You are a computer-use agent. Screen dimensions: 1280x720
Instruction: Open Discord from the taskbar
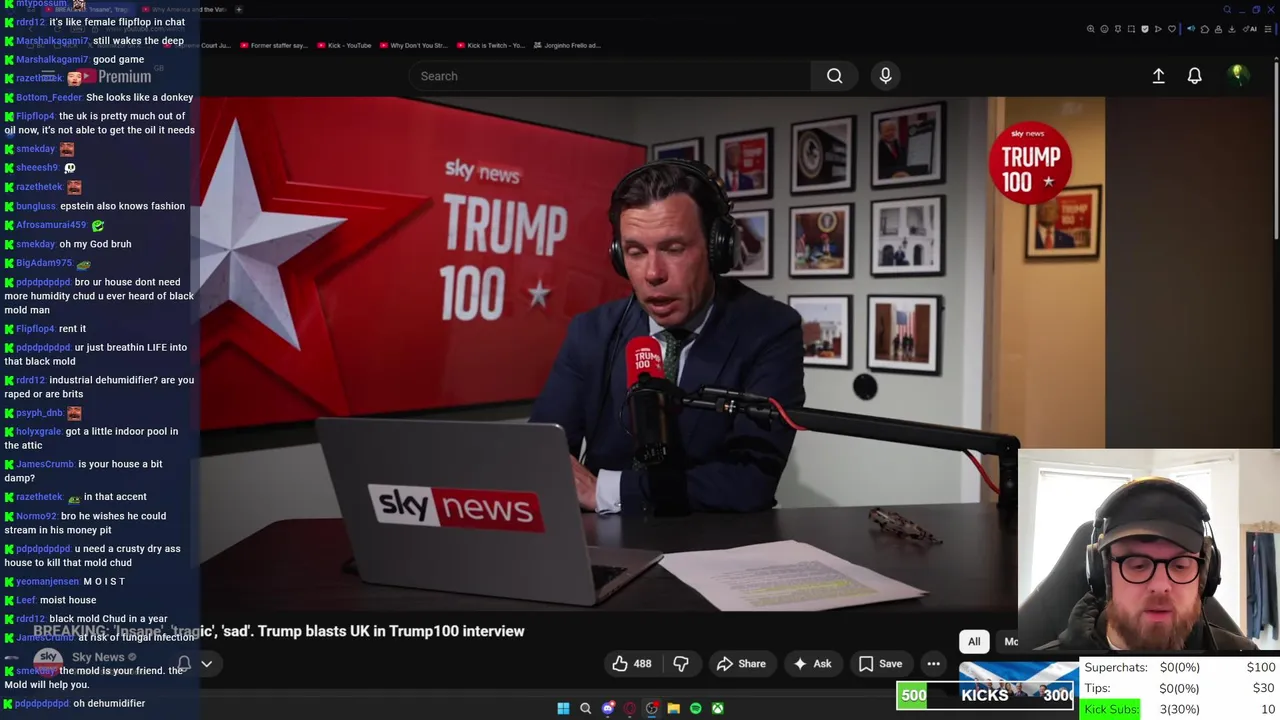[608, 709]
